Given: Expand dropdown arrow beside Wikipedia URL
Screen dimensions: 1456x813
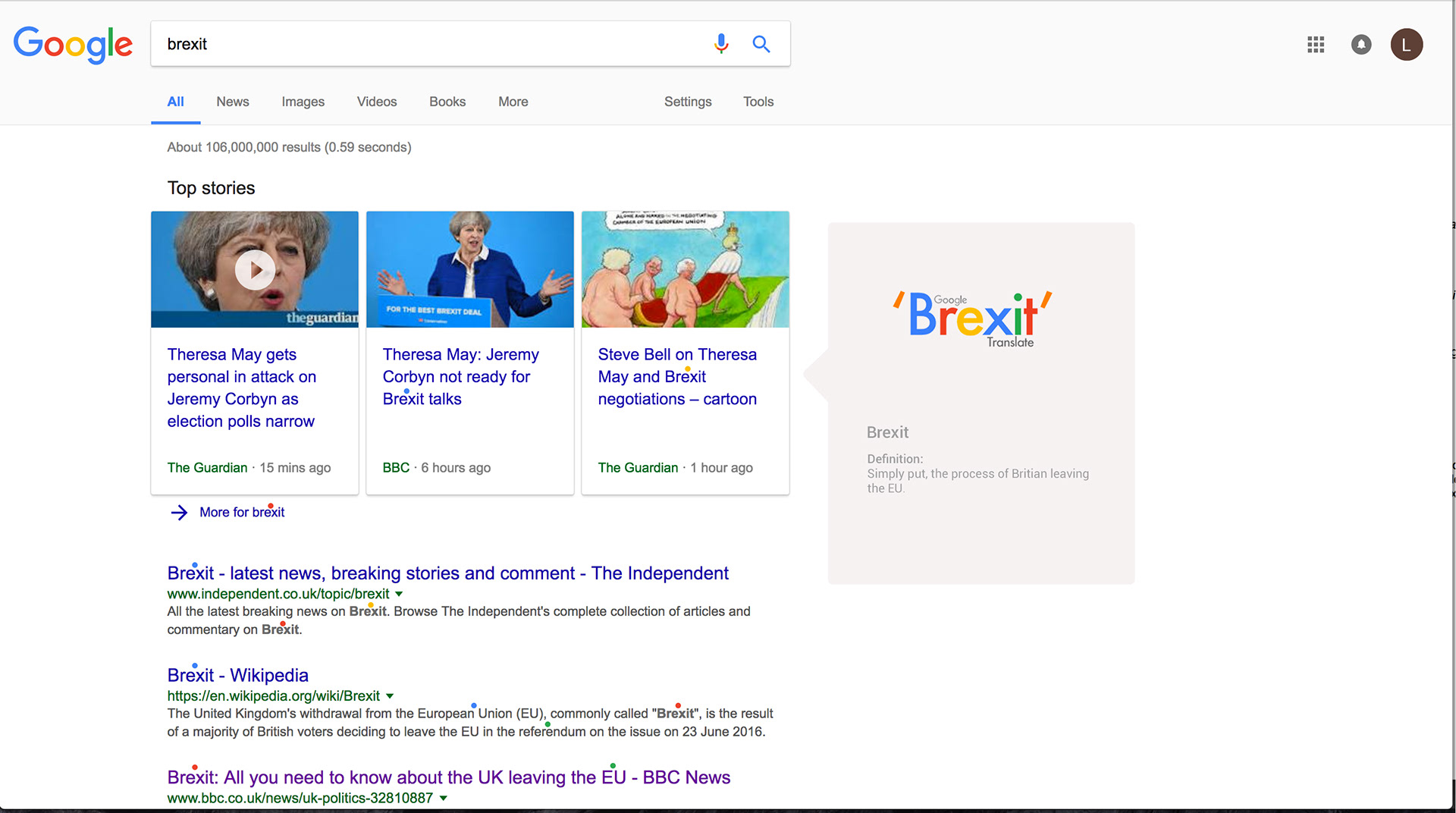Looking at the screenshot, I should [x=390, y=695].
